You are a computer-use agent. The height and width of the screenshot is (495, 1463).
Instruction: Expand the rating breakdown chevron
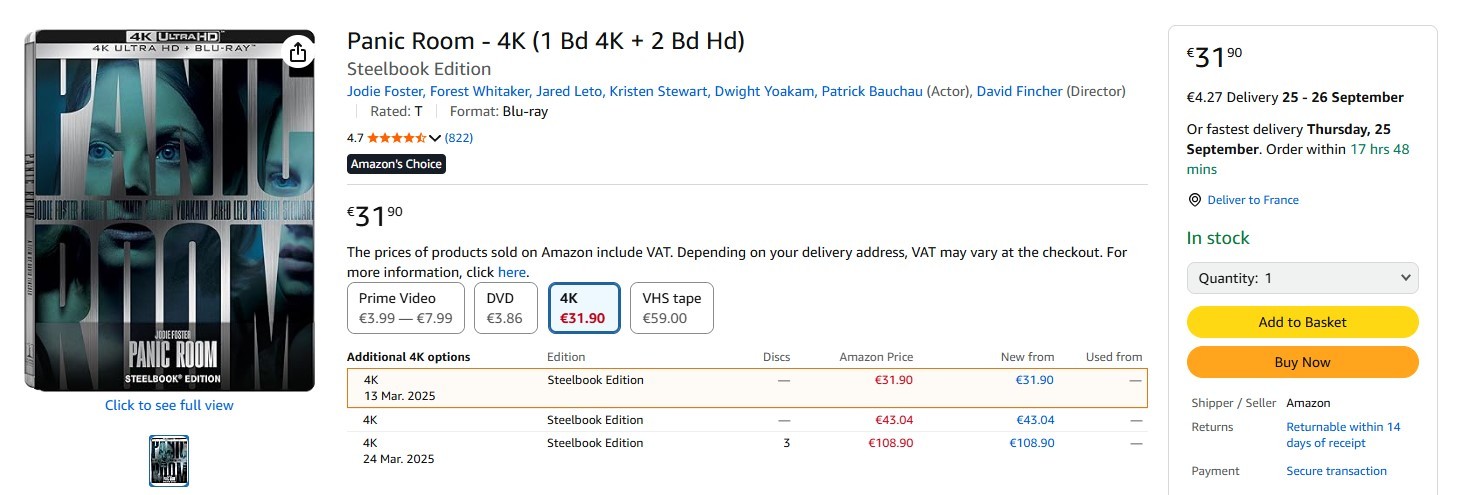[435, 138]
